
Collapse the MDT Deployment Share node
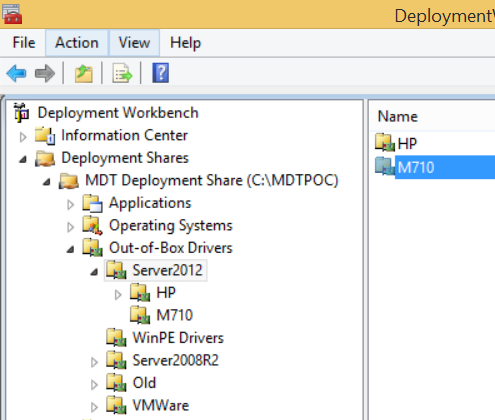click(47, 182)
